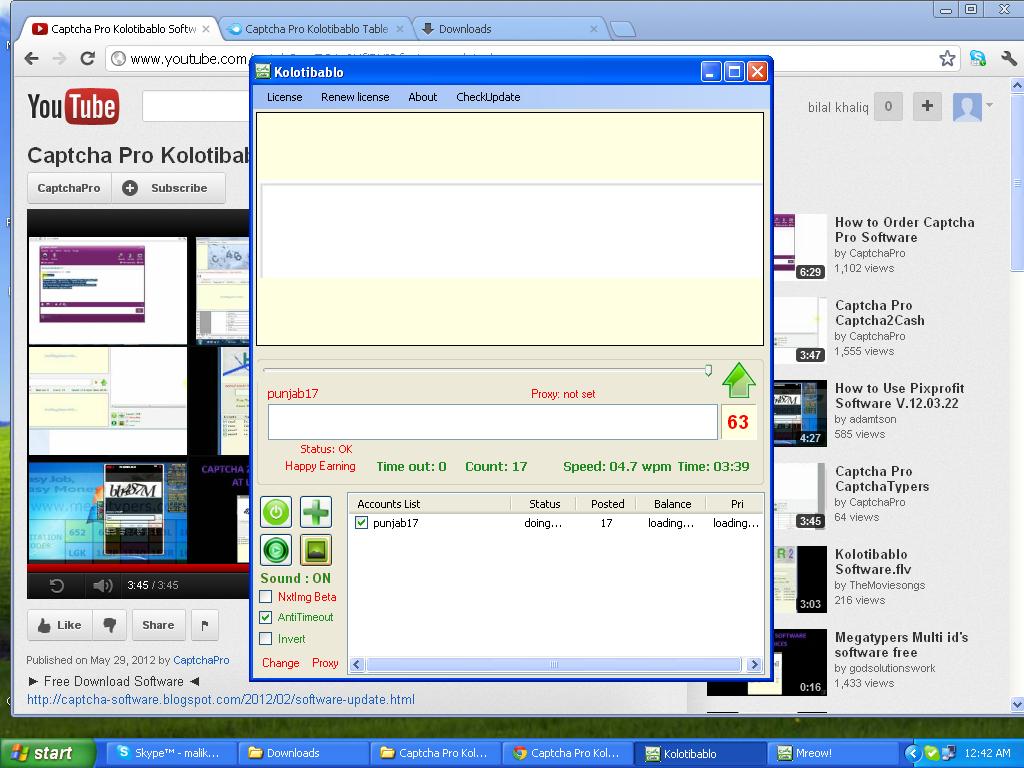
Task: Open the Renew license menu
Action: pyautogui.click(x=355, y=97)
